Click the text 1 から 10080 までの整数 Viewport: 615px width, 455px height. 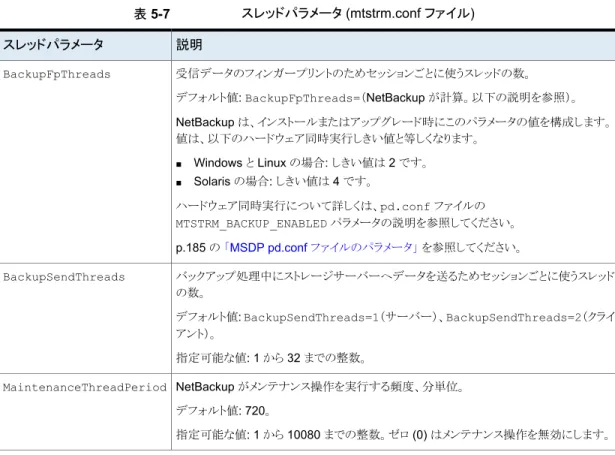click(x=319, y=435)
